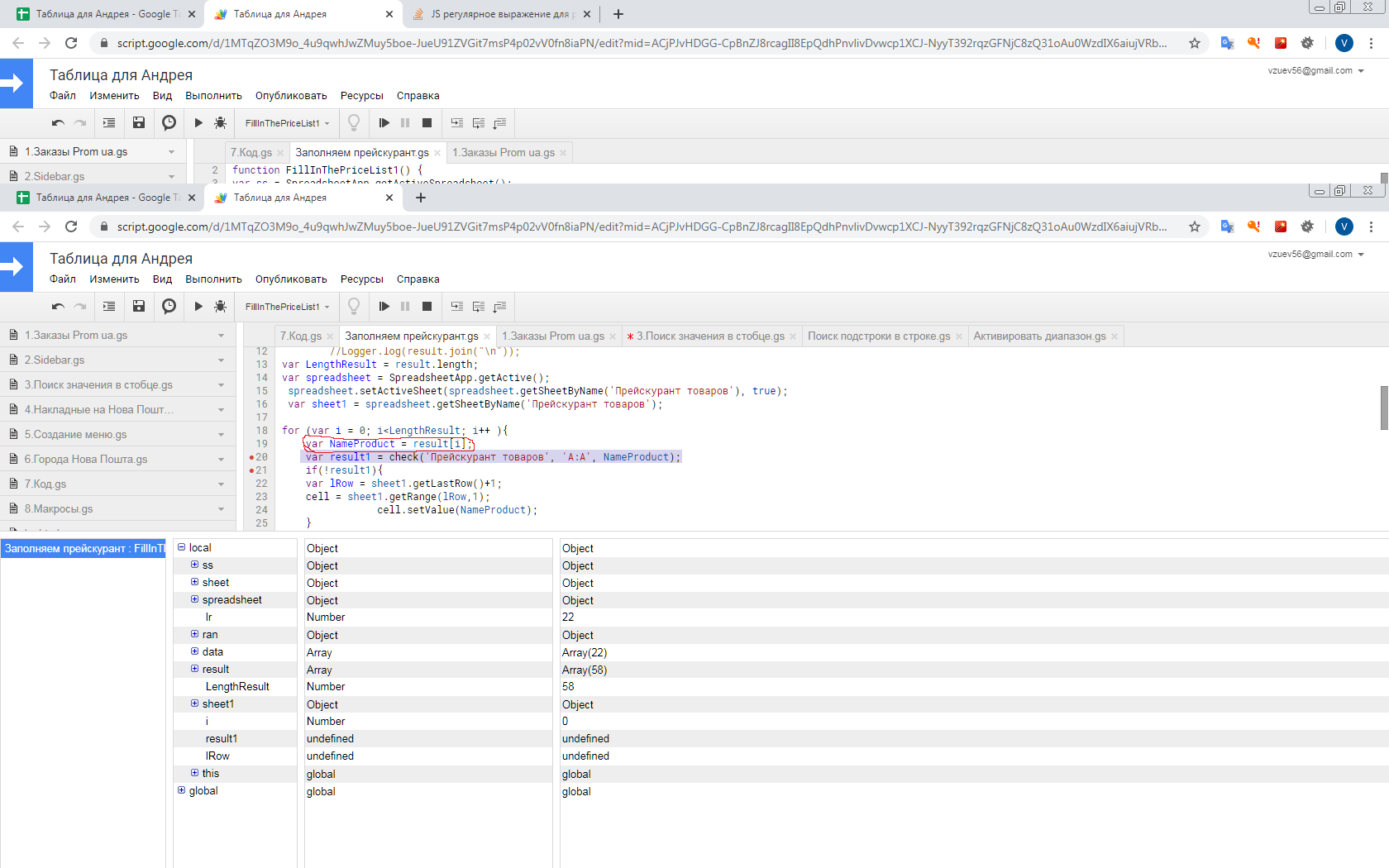This screenshot has width=1389, height=868.
Task: Close Заполняем прейскурант.gs tab, front window
Action: click(487, 336)
